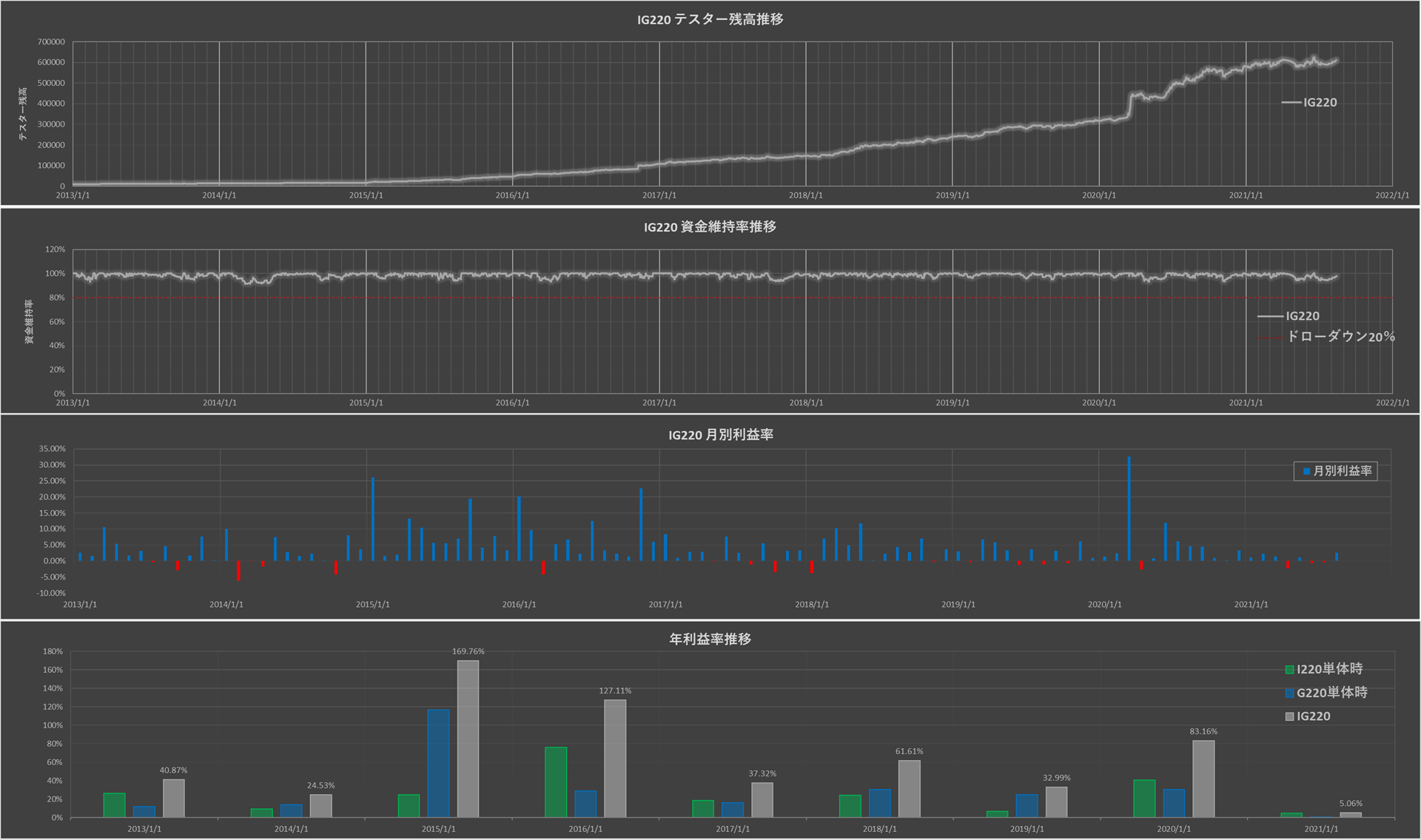Screen dimensions: 1421x840
Task: Select the '月別利益率' legend box
Action: [1335, 471]
